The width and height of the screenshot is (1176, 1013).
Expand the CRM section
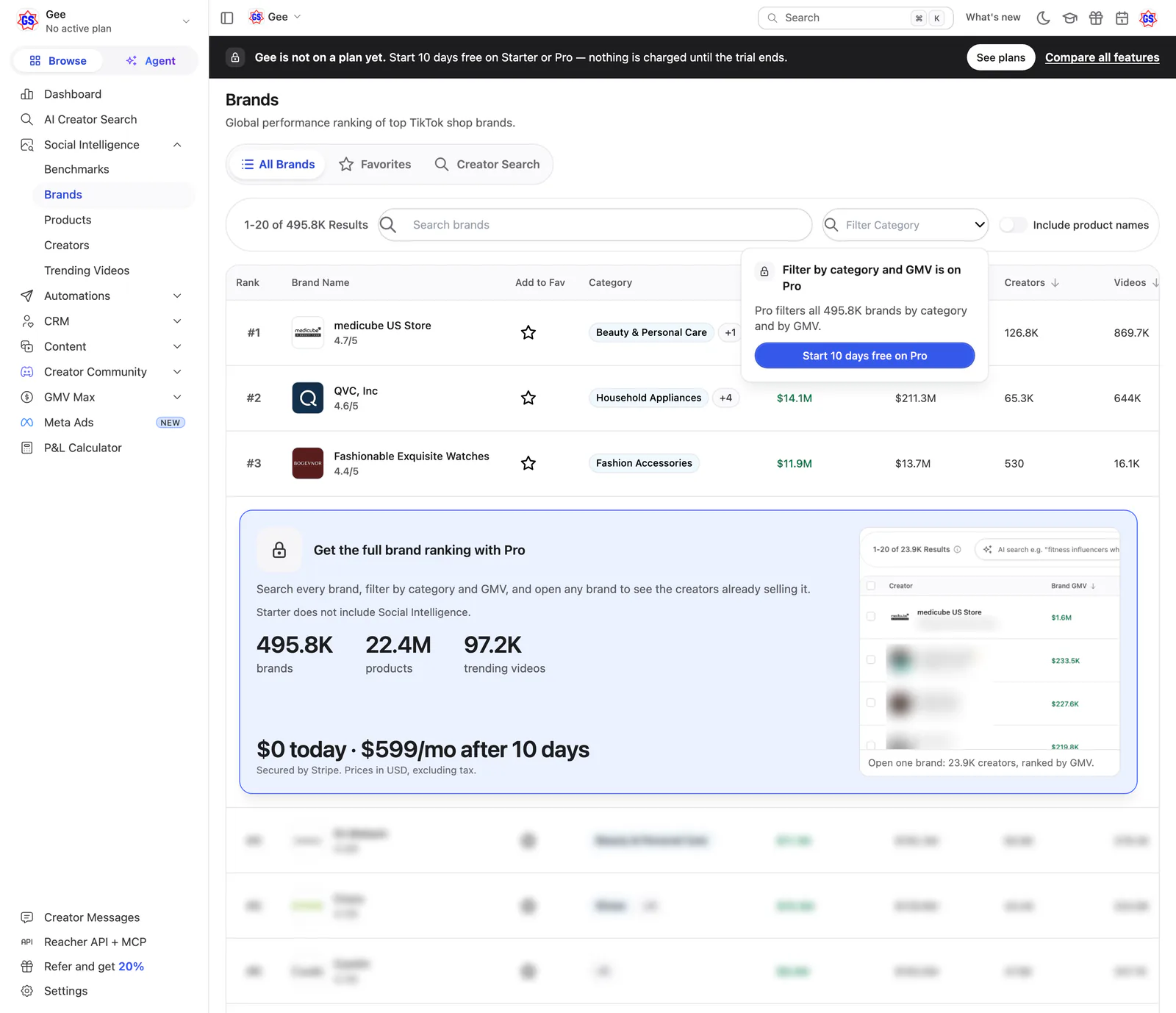(177, 321)
